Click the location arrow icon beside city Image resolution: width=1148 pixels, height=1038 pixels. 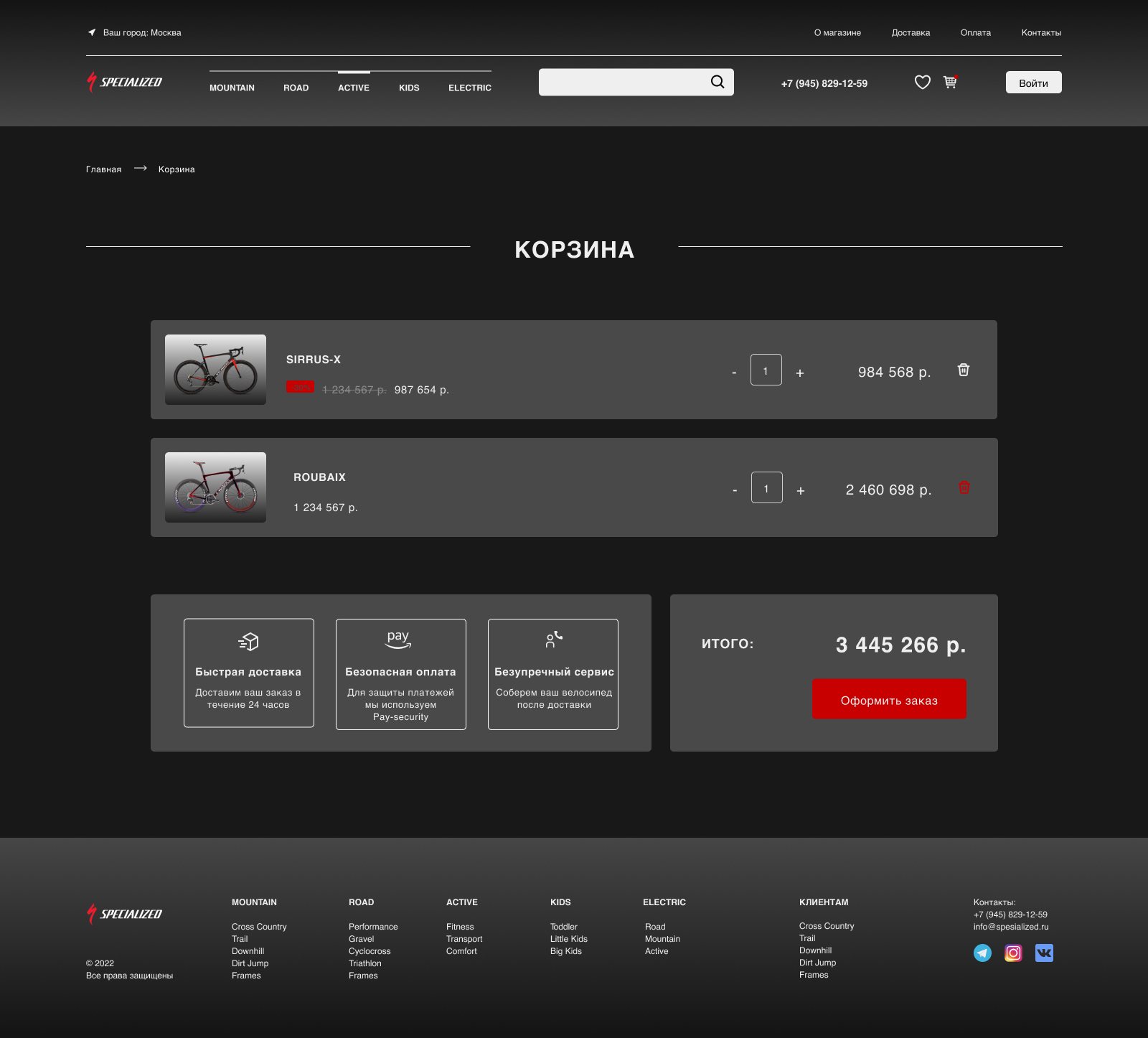(x=92, y=32)
